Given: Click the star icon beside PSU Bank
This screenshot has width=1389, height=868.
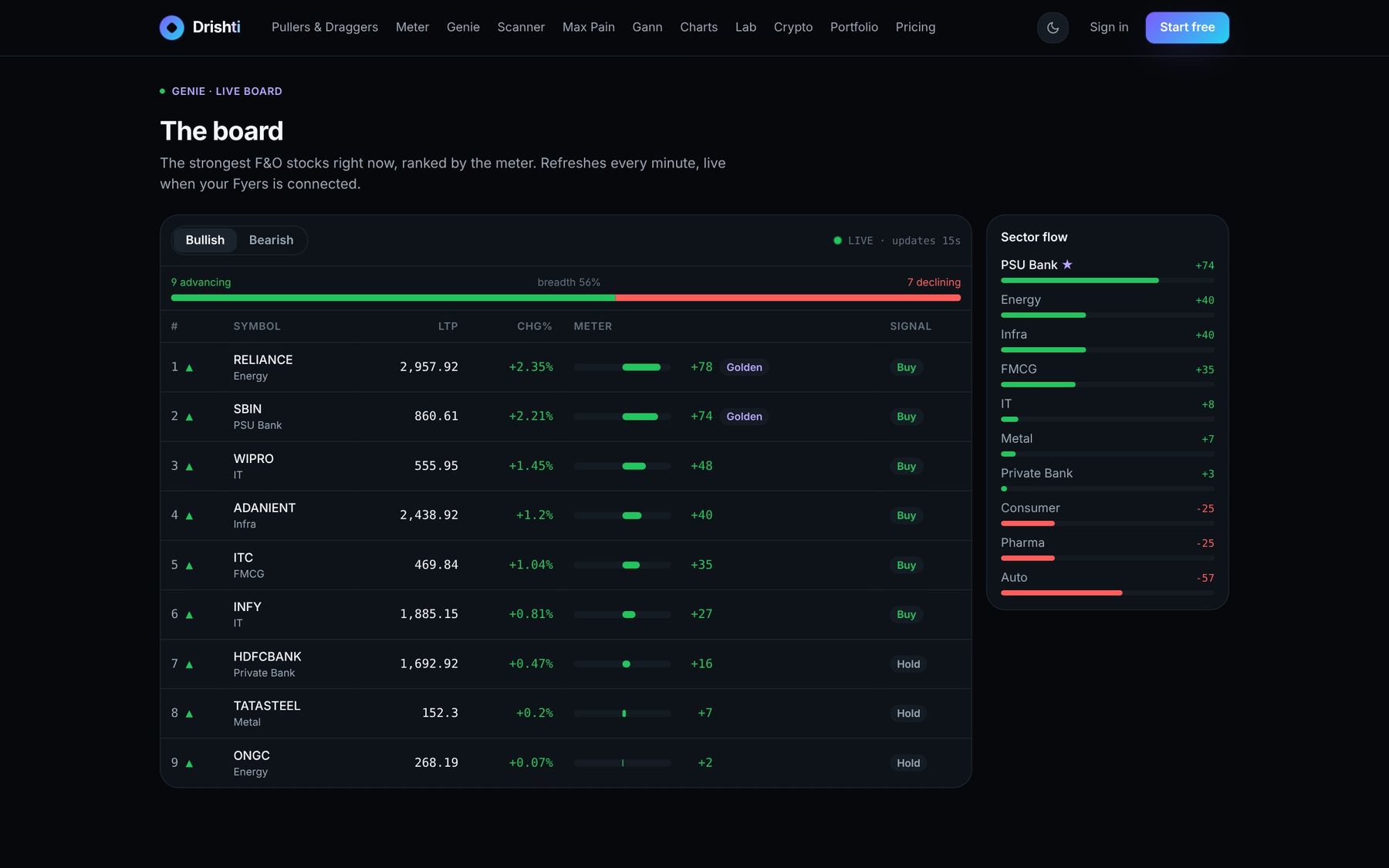Looking at the screenshot, I should [x=1067, y=265].
